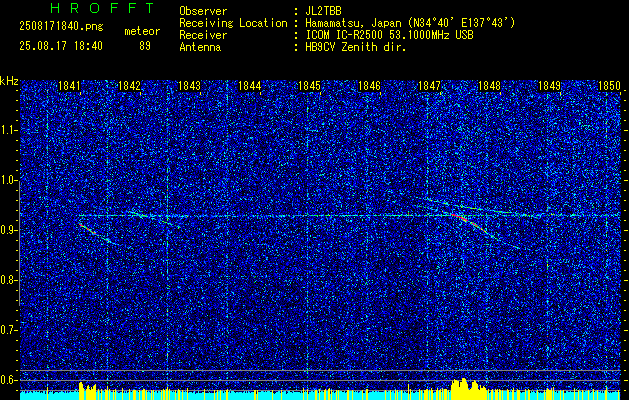This screenshot has height=400, width=629.
Task: Click the 1848 time marker
Action: 489,86
